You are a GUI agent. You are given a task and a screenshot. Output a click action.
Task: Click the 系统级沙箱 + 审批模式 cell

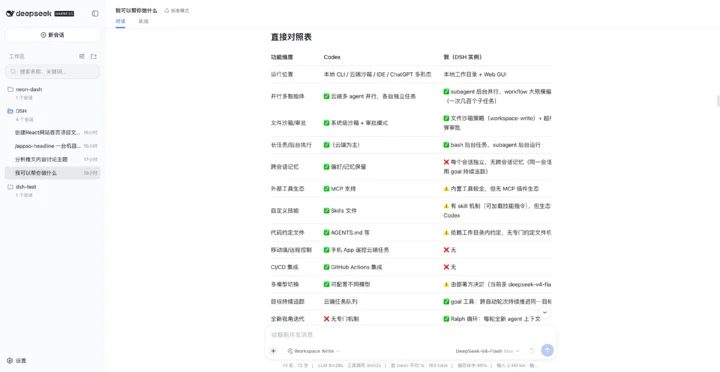tap(356, 123)
